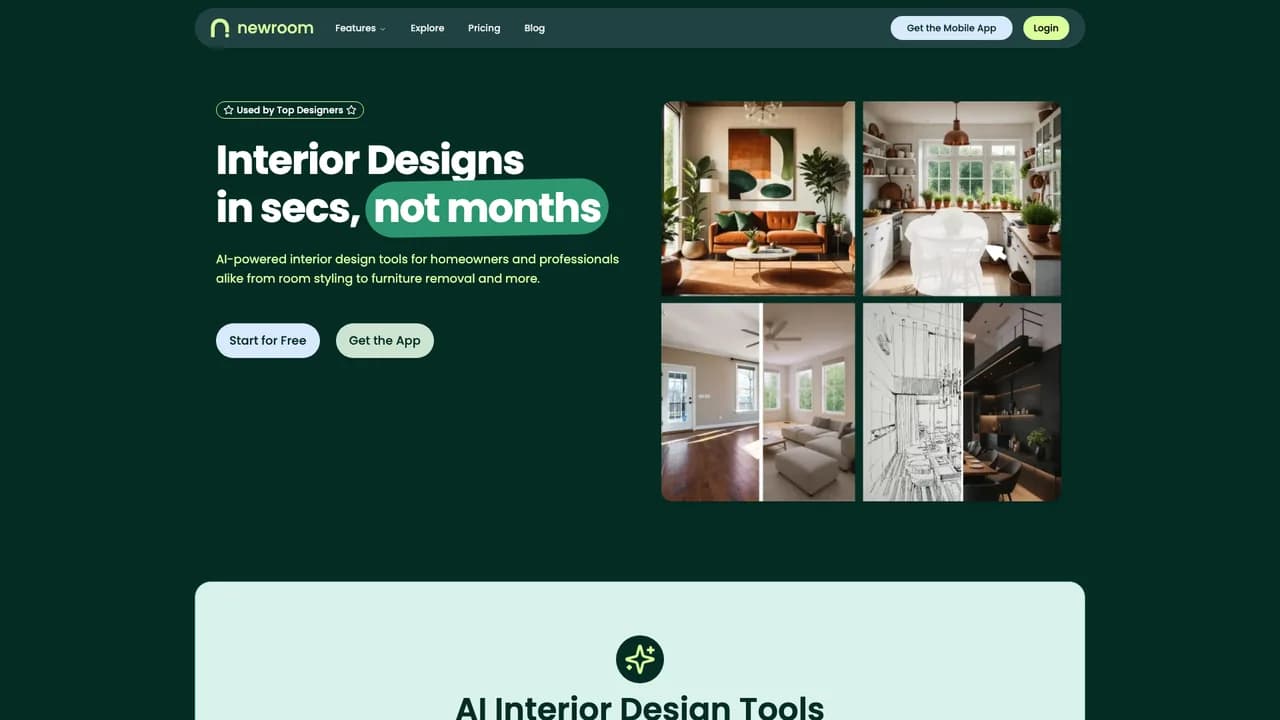The image size is (1280, 720).
Task: Click the highlighted 'not months' text
Action: coord(487,208)
